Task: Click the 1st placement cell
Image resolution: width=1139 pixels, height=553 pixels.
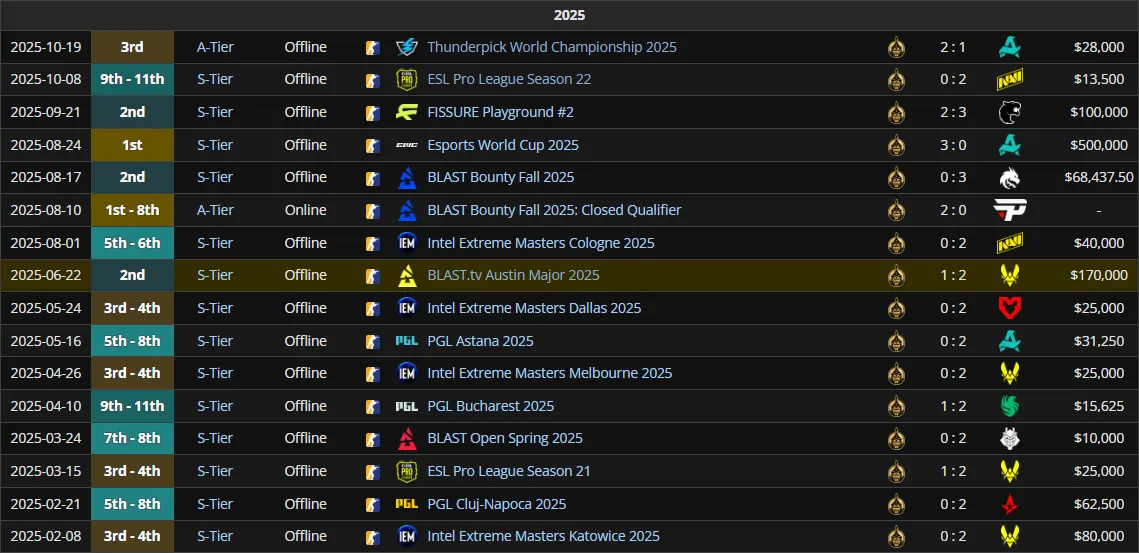Action: click(132, 145)
